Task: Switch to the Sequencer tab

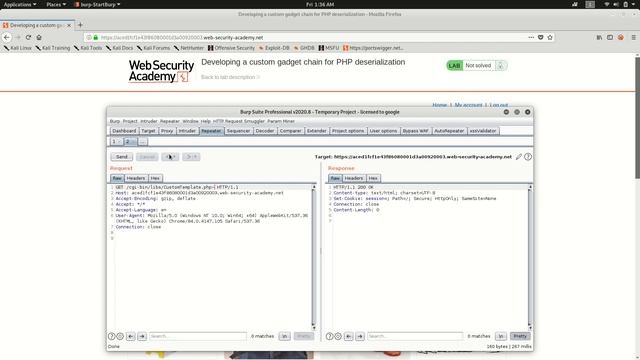Action: (238, 131)
